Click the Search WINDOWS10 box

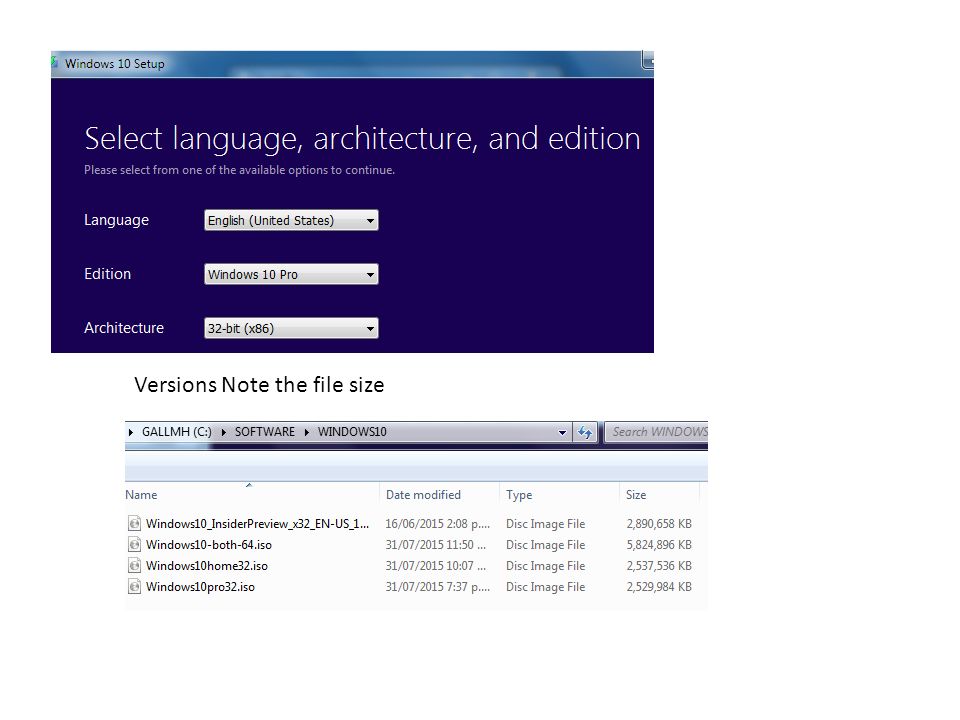click(x=656, y=432)
